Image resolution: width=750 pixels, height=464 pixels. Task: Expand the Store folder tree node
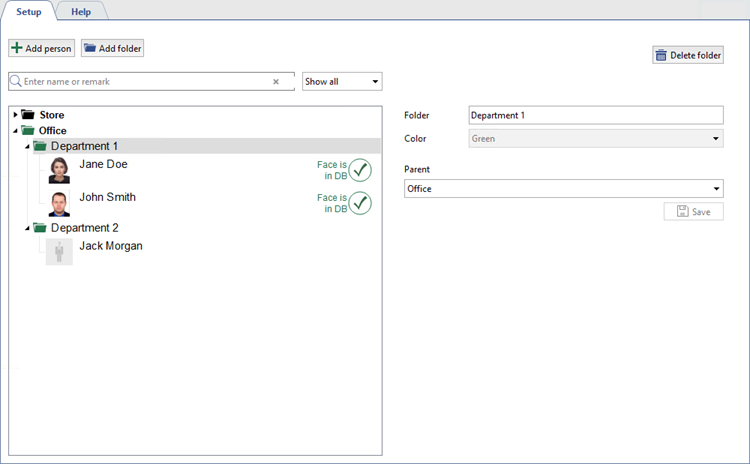[15, 115]
